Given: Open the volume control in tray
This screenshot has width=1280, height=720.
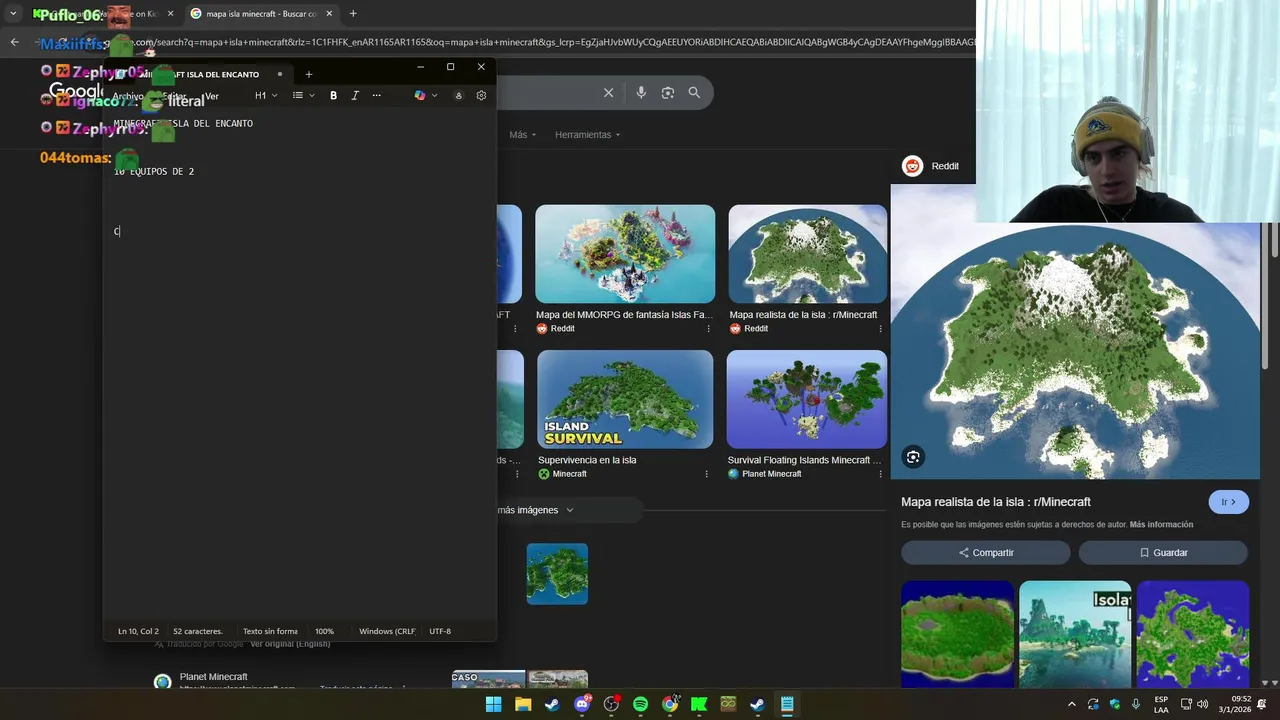Looking at the screenshot, I should (1202, 704).
